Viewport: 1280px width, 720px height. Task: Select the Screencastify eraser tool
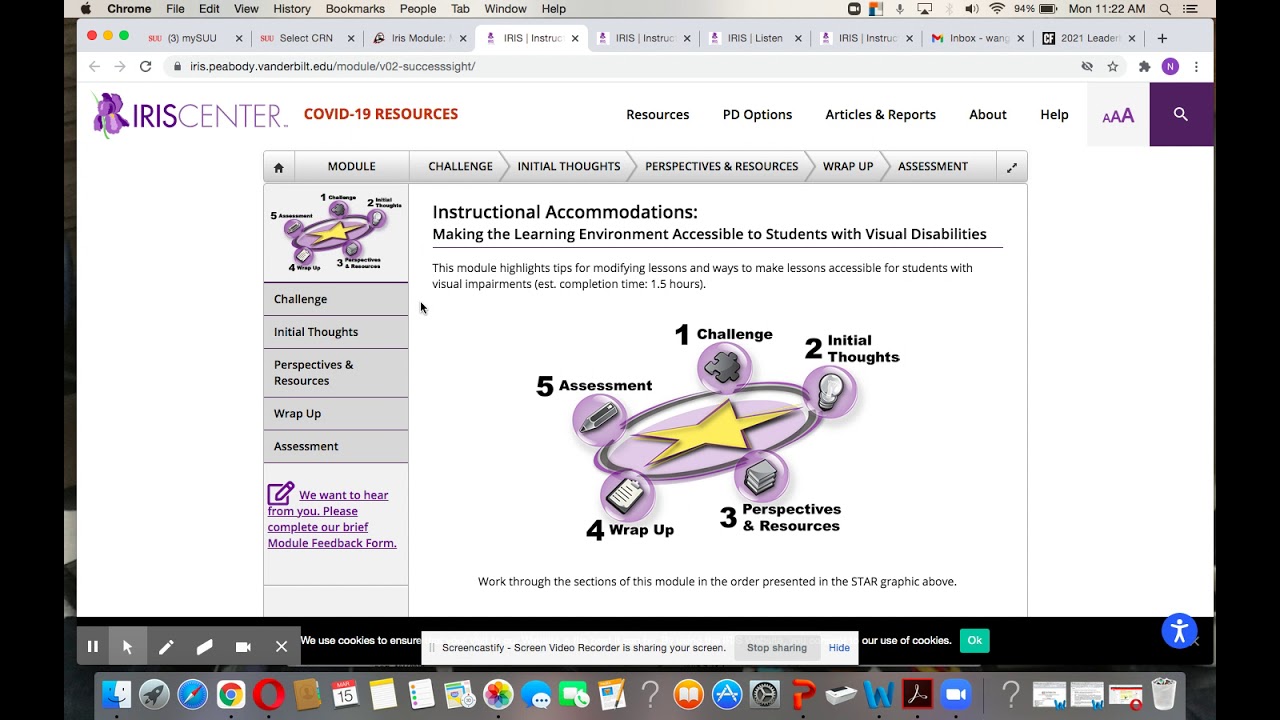205,647
